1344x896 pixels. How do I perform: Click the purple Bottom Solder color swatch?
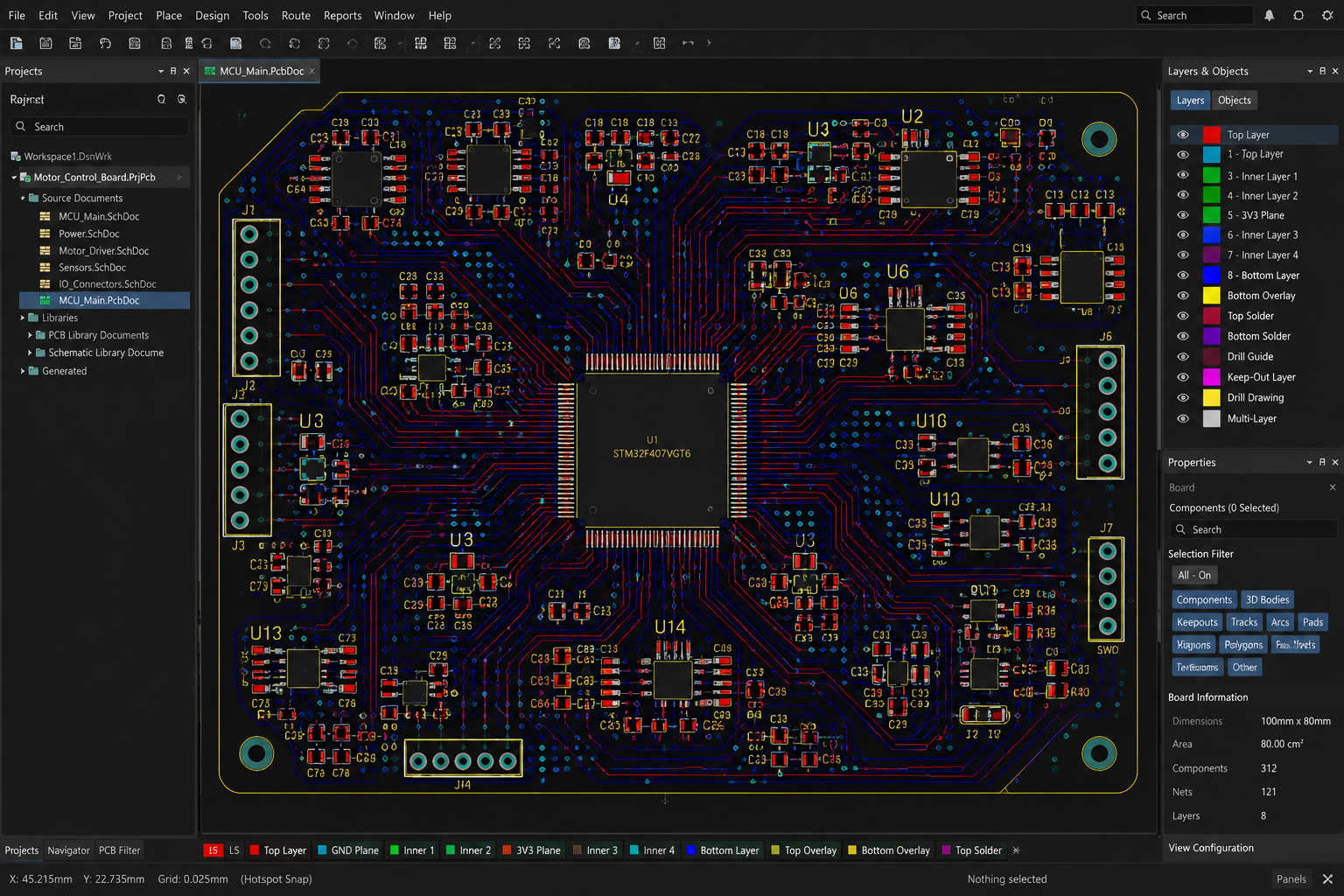[x=1211, y=336]
